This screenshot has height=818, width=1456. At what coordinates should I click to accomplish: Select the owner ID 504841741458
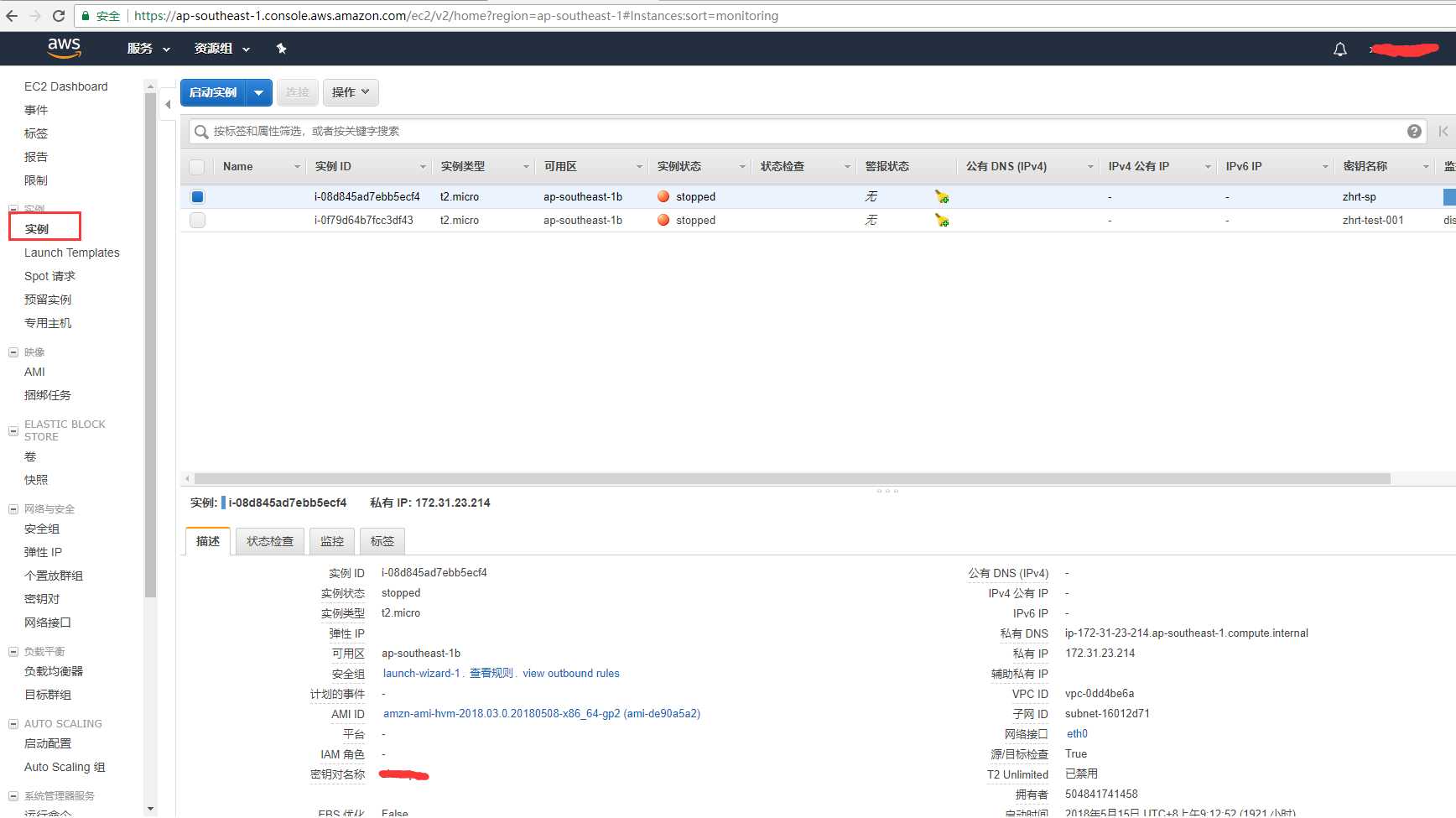coord(1101,795)
